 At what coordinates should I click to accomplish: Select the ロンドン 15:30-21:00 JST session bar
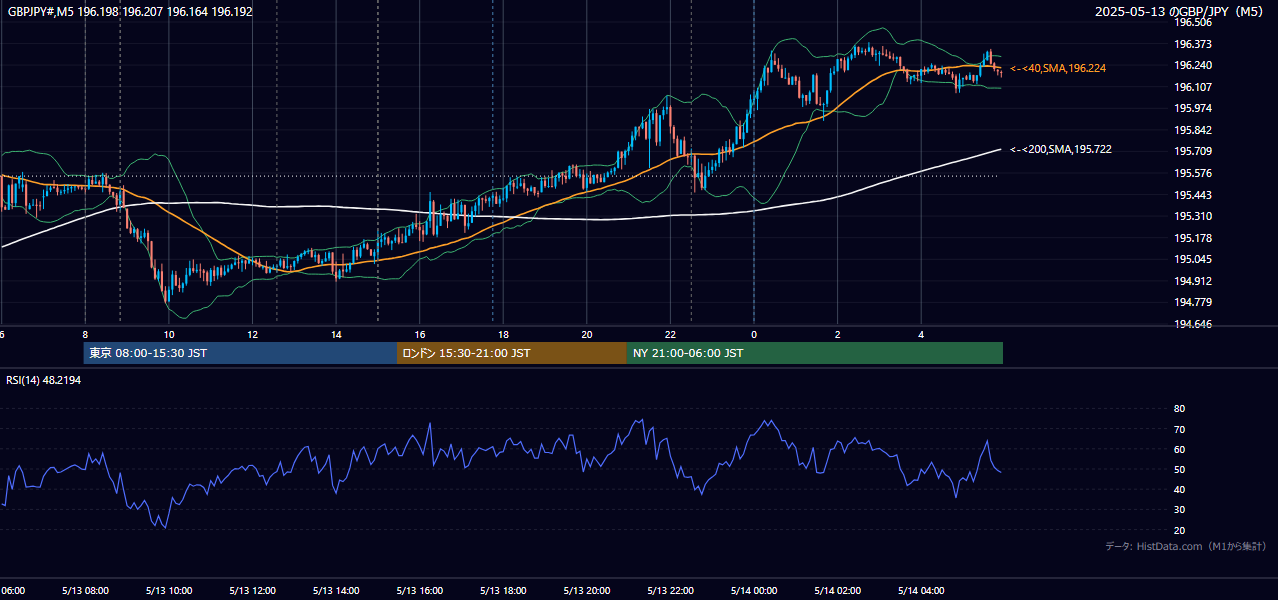(x=512, y=353)
